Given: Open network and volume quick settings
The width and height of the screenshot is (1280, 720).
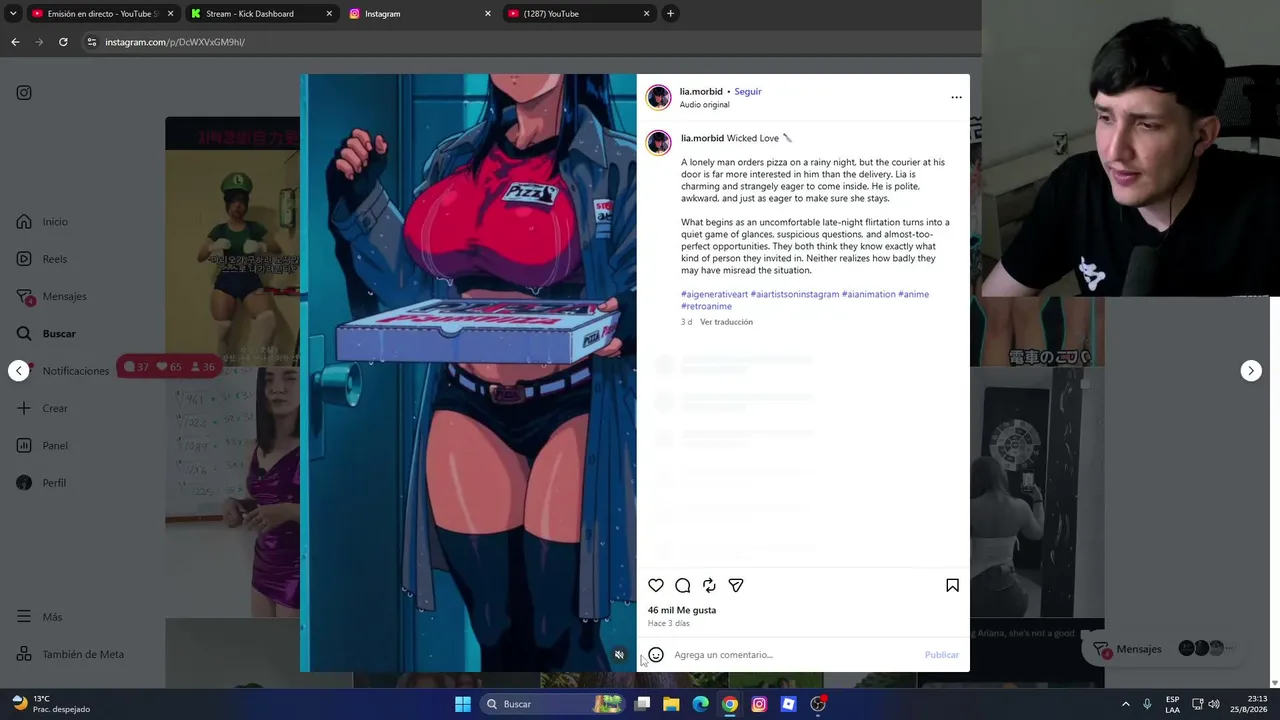Looking at the screenshot, I should pos(1205,704).
